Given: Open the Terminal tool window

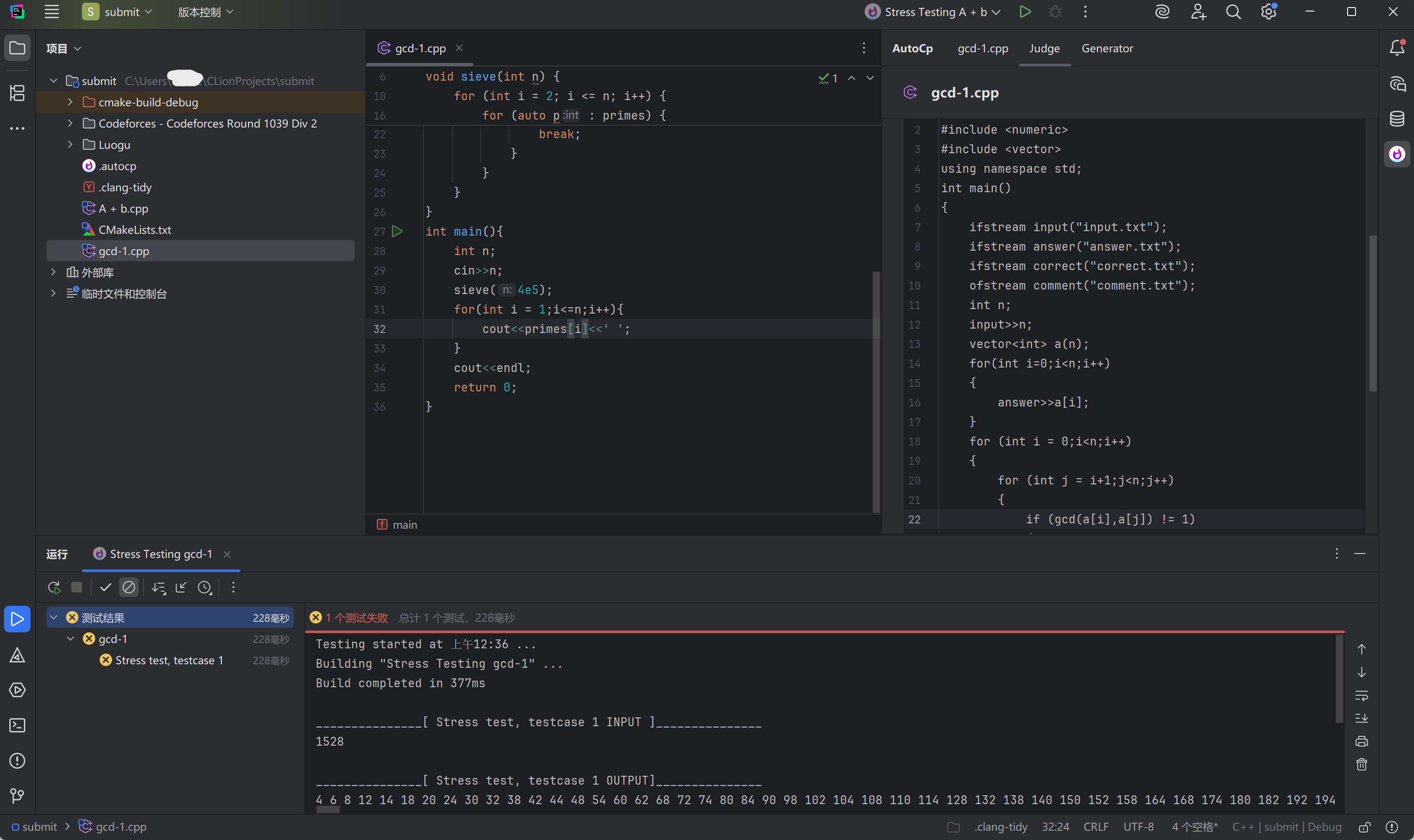Looking at the screenshot, I should [x=17, y=725].
